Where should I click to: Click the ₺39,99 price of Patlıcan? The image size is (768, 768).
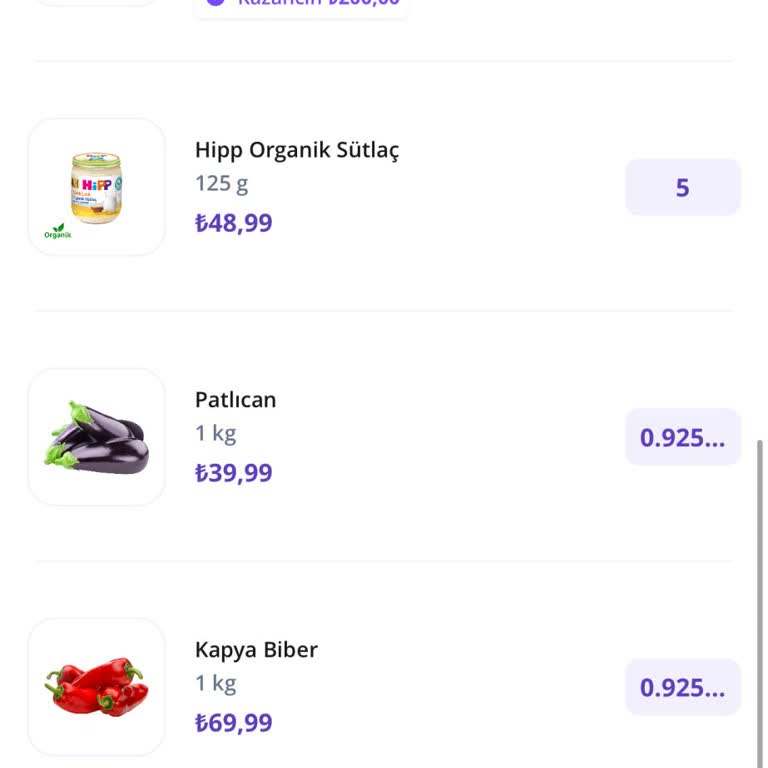coord(234,473)
